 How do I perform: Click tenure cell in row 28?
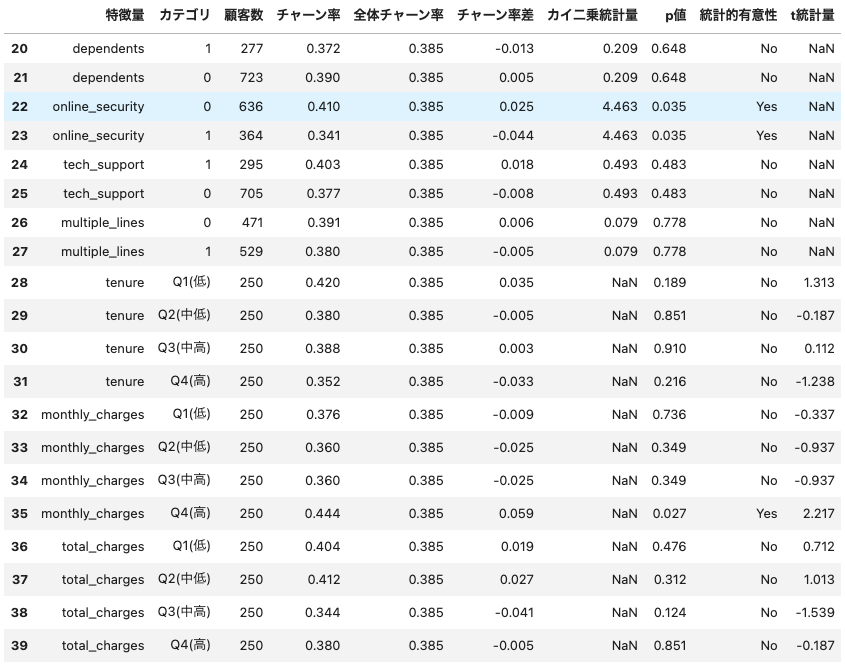tap(124, 283)
